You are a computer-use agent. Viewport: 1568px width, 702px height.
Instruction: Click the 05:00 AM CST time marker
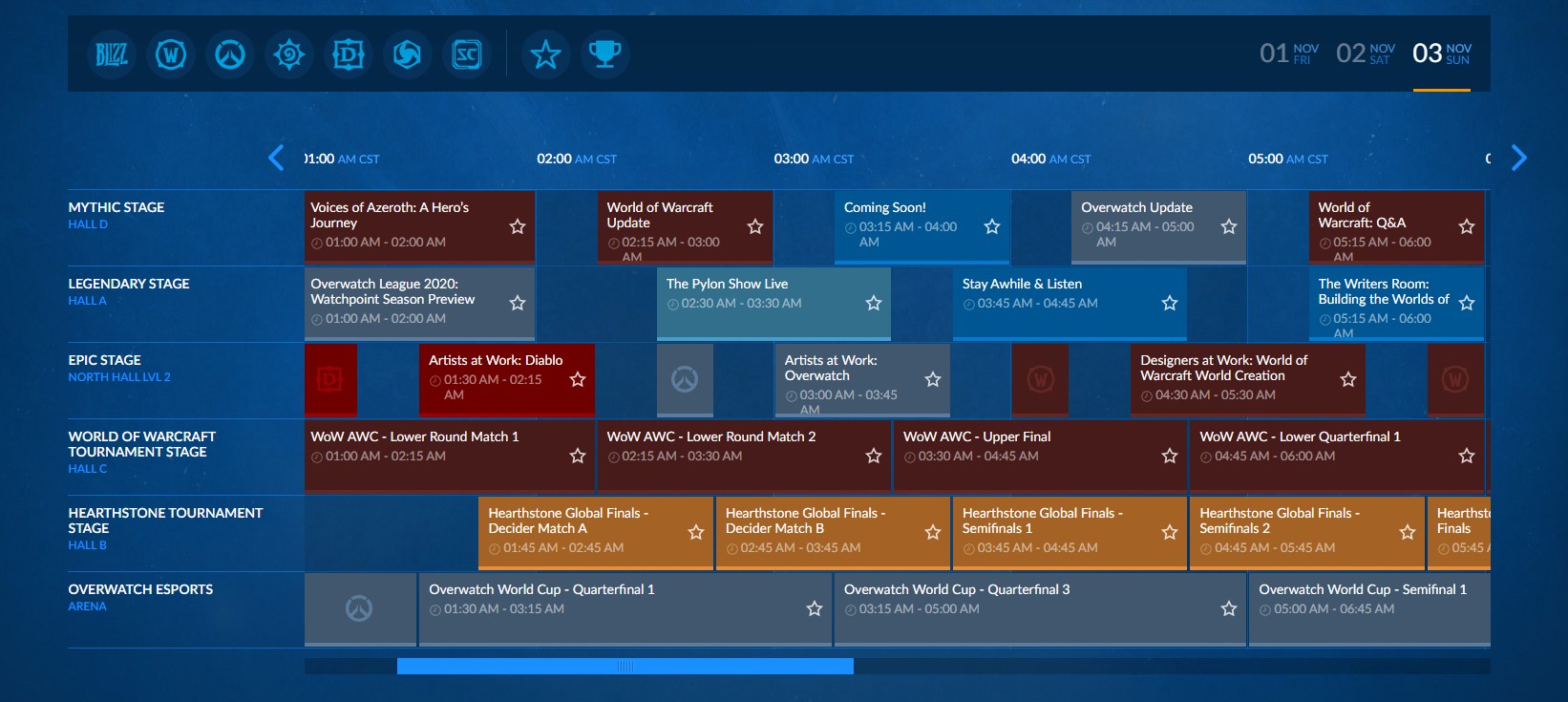tap(1288, 160)
